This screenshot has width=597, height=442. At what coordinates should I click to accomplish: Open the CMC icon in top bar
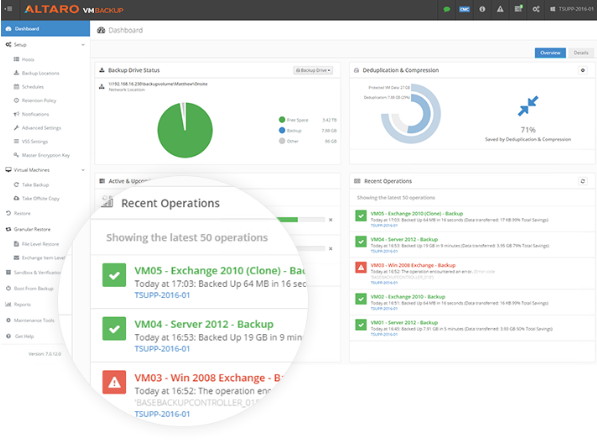point(465,9)
